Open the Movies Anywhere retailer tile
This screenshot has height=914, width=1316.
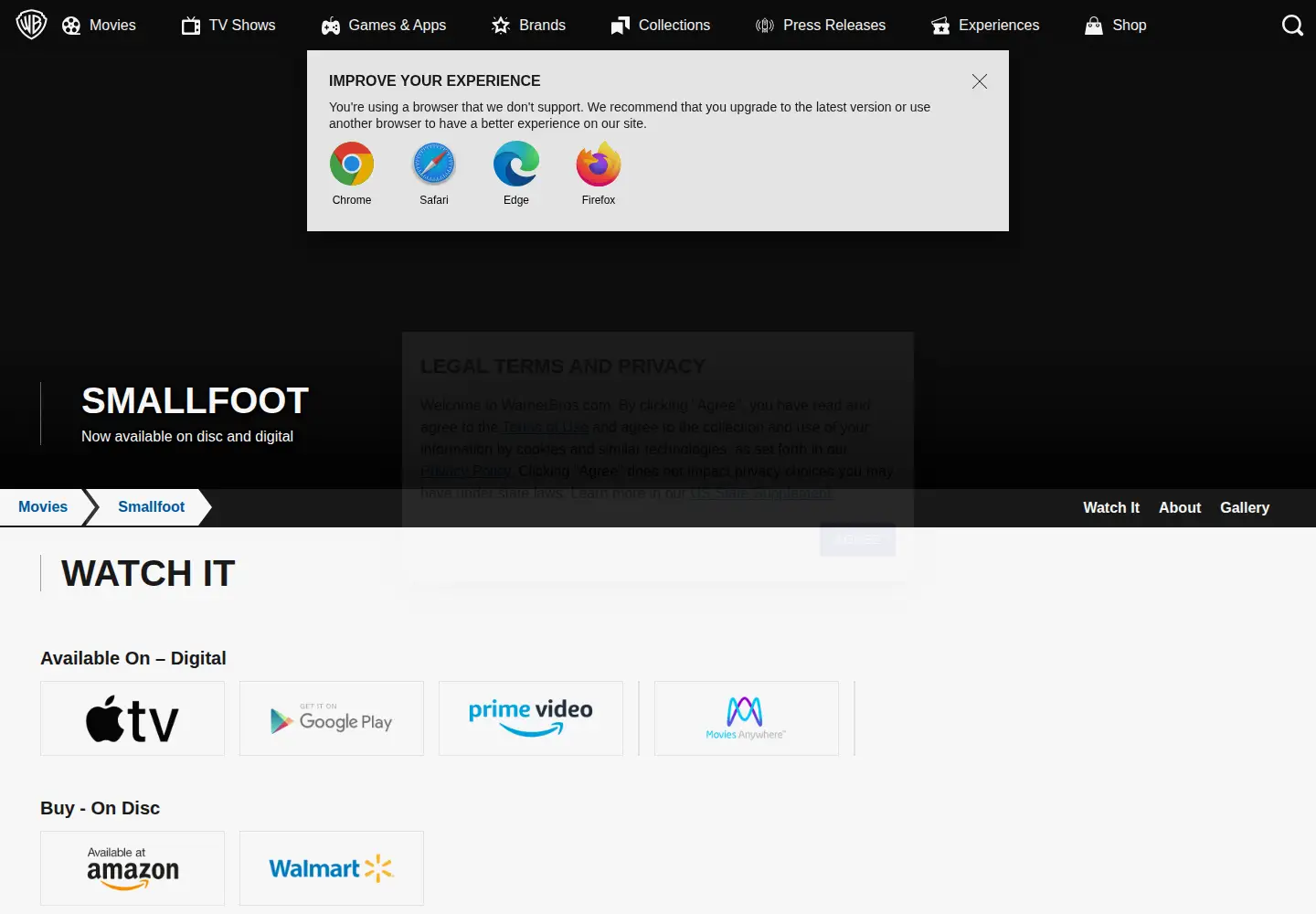click(747, 718)
